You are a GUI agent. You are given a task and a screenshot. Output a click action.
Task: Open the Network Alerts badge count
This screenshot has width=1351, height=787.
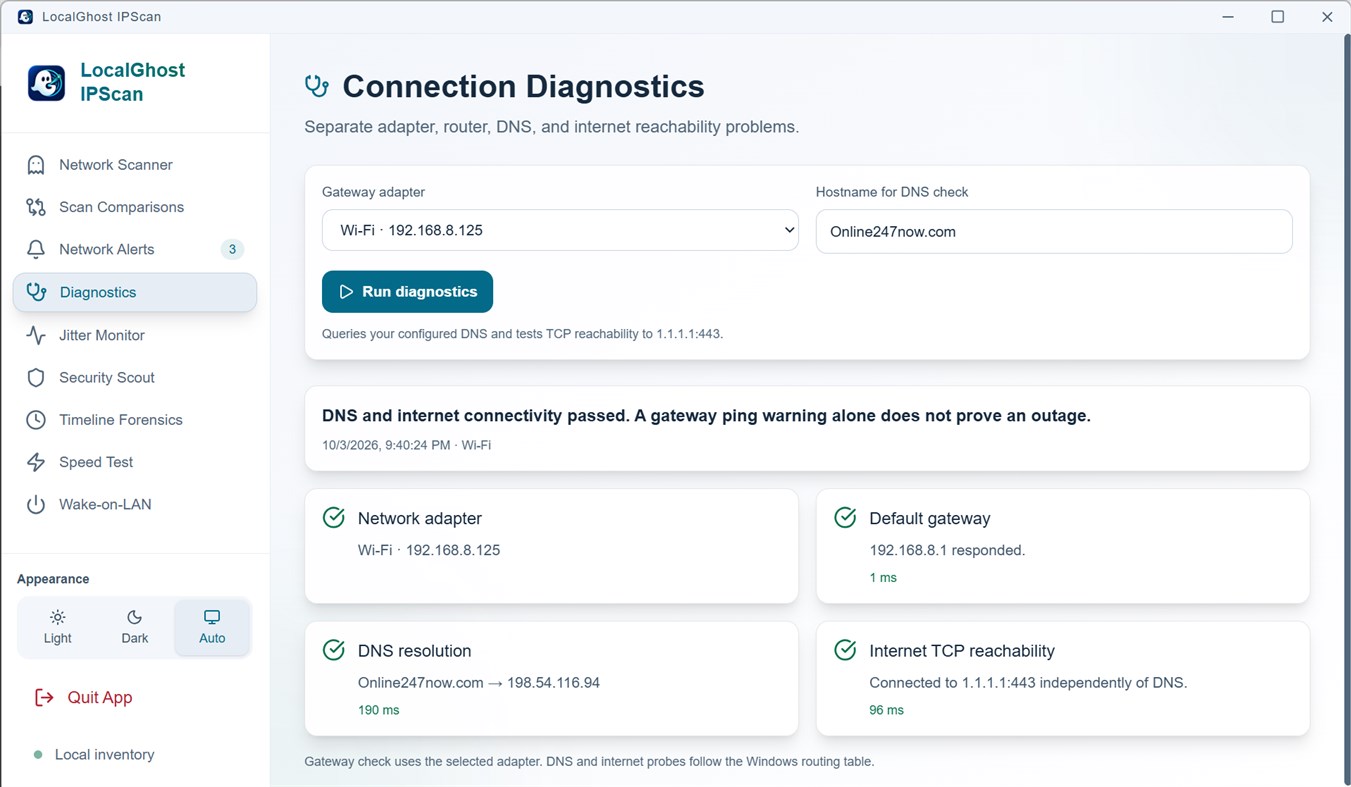pos(232,249)
